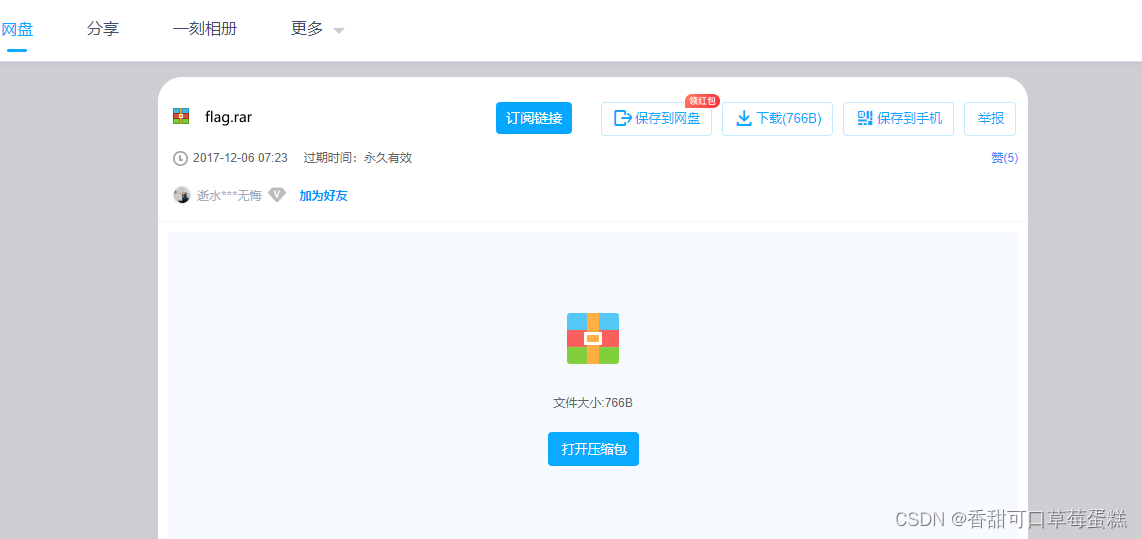Viewport: 1142px width, 539px height.
Task: Click the VIP diamond badge icon
Action: coord(277,195)
